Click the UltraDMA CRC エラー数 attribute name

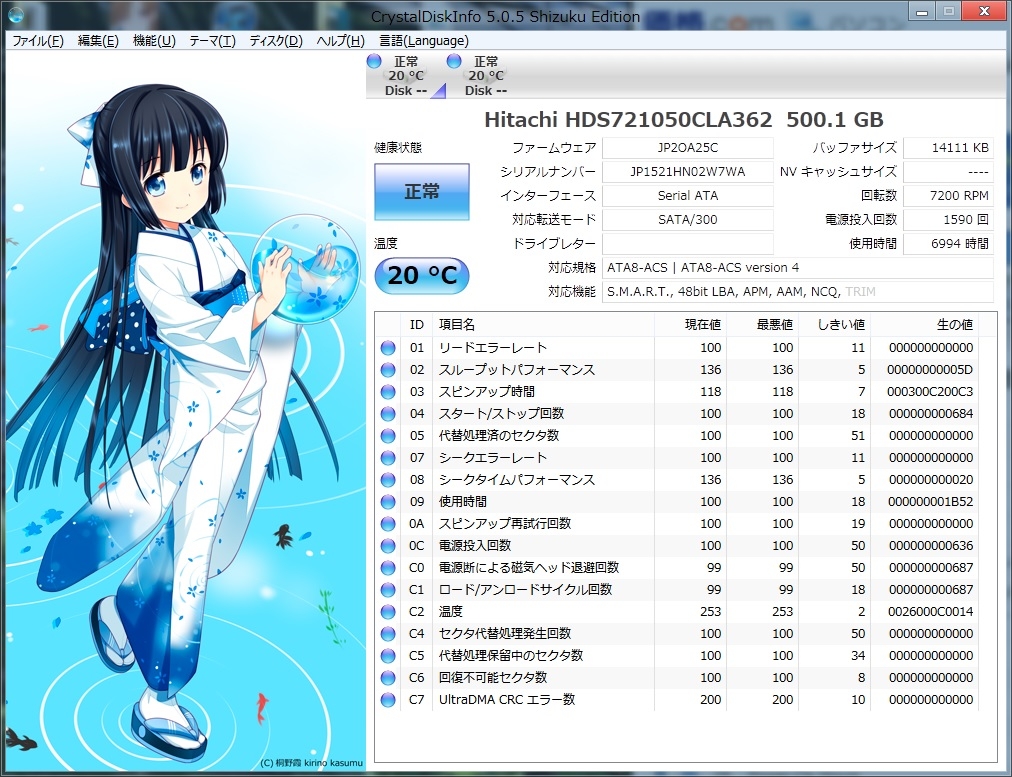(507, 699)
